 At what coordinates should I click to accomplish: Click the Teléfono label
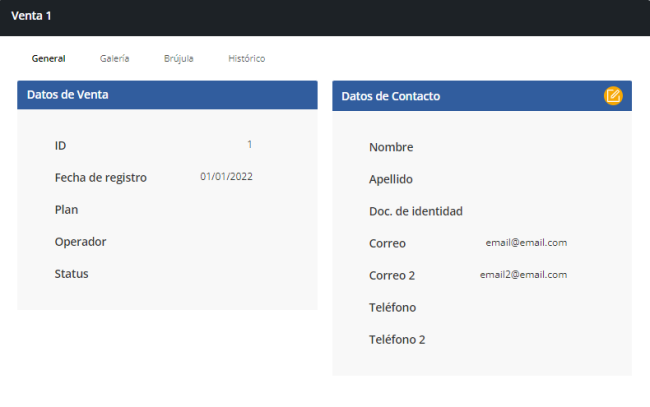[x=393, y=308]
